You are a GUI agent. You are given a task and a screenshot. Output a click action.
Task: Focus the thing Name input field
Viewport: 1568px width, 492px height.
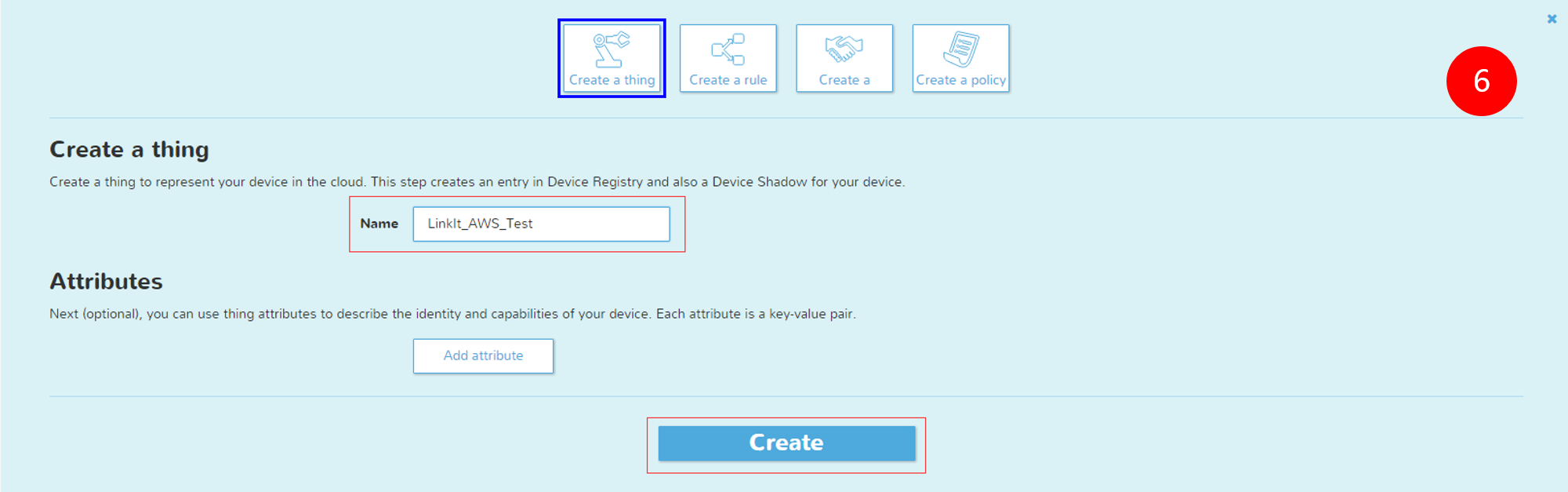541,224
